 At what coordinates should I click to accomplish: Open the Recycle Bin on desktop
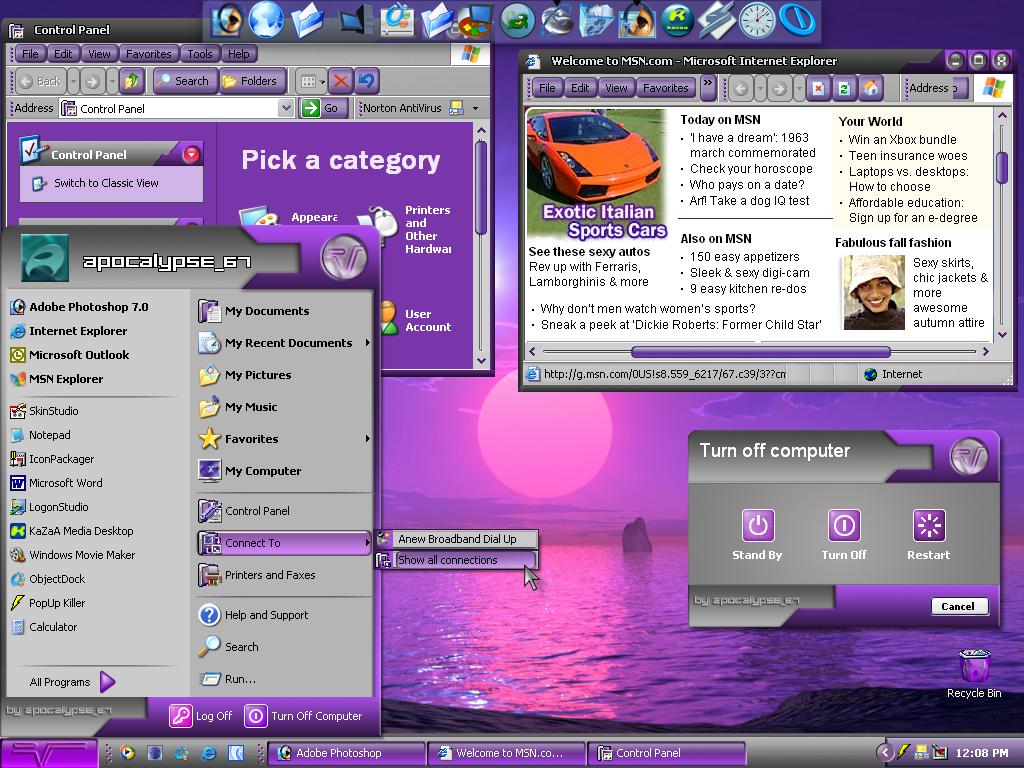[974, 673]
